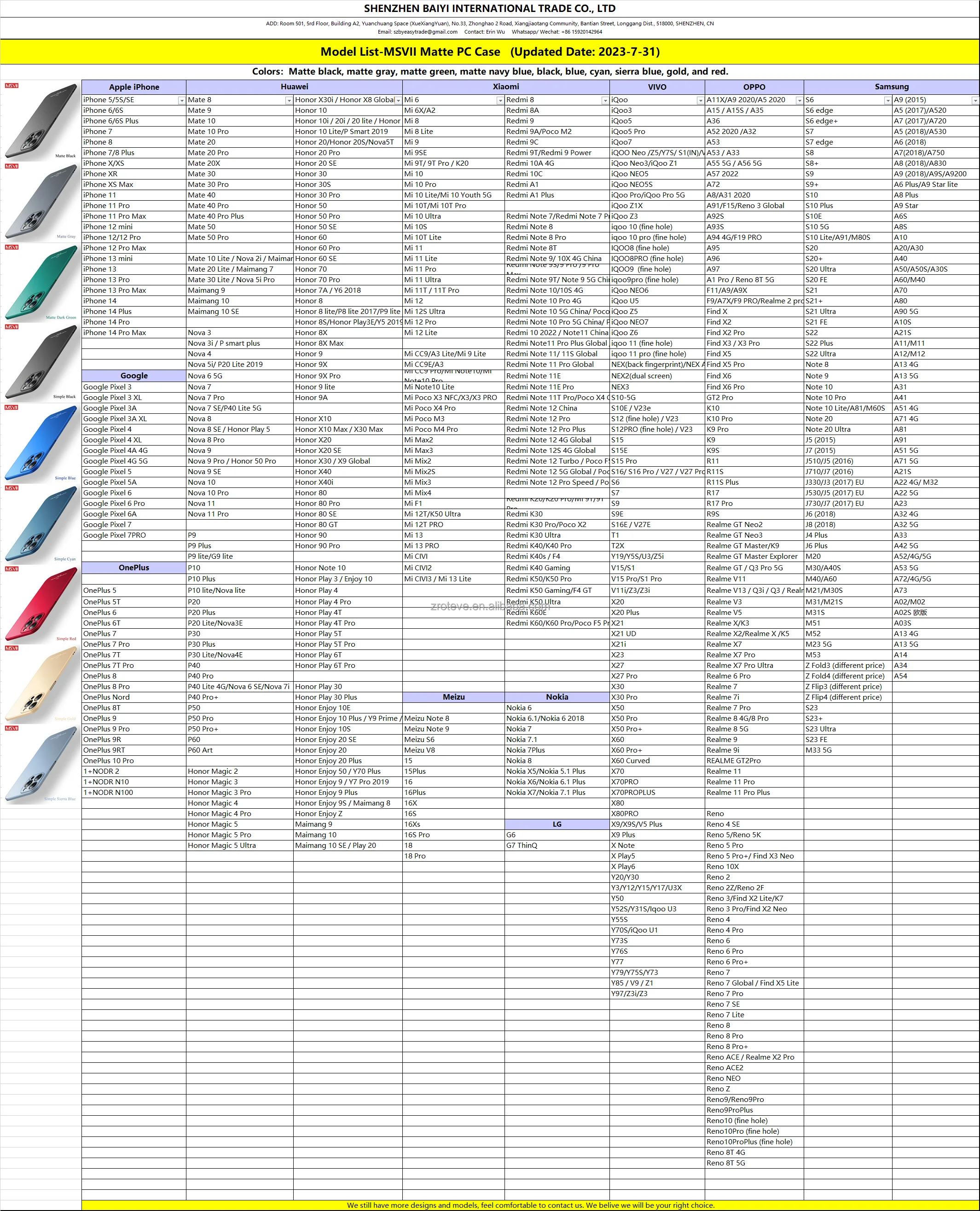Open filter dropdown on Mate 8 cell
980x1211 pixels.
click(x=289, y=100)
